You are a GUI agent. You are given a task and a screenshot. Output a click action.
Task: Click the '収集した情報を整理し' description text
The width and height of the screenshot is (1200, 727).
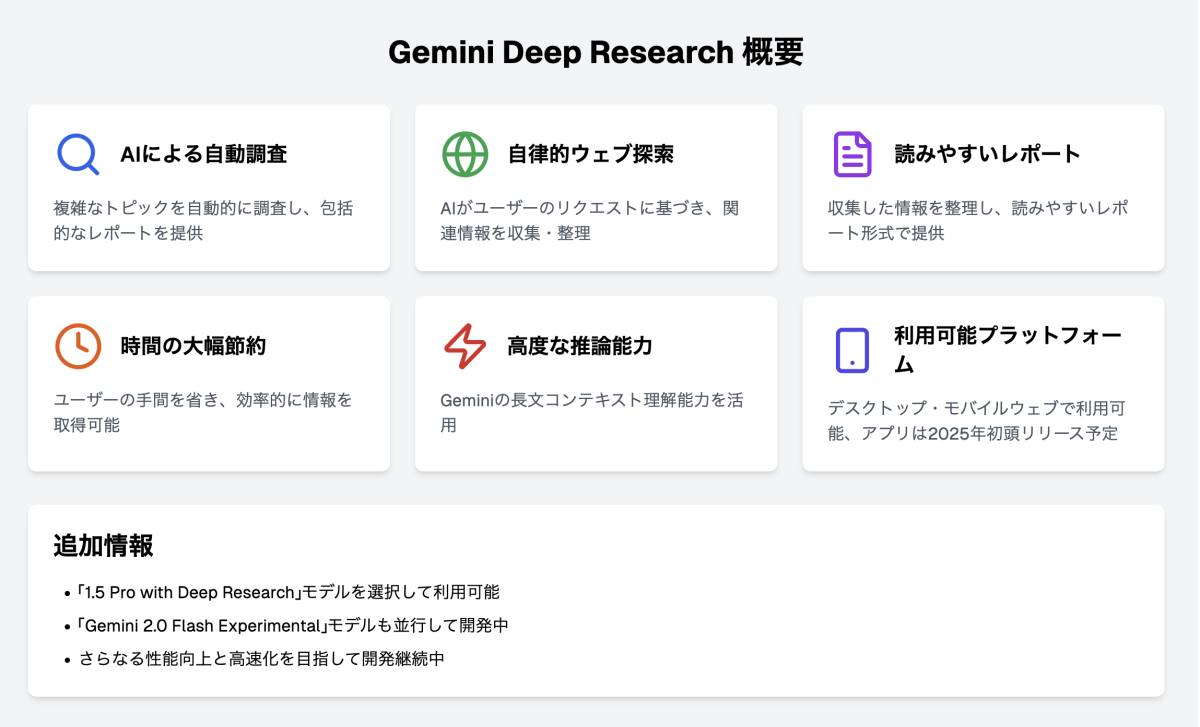pyautogui.click(x=978, y=221)
